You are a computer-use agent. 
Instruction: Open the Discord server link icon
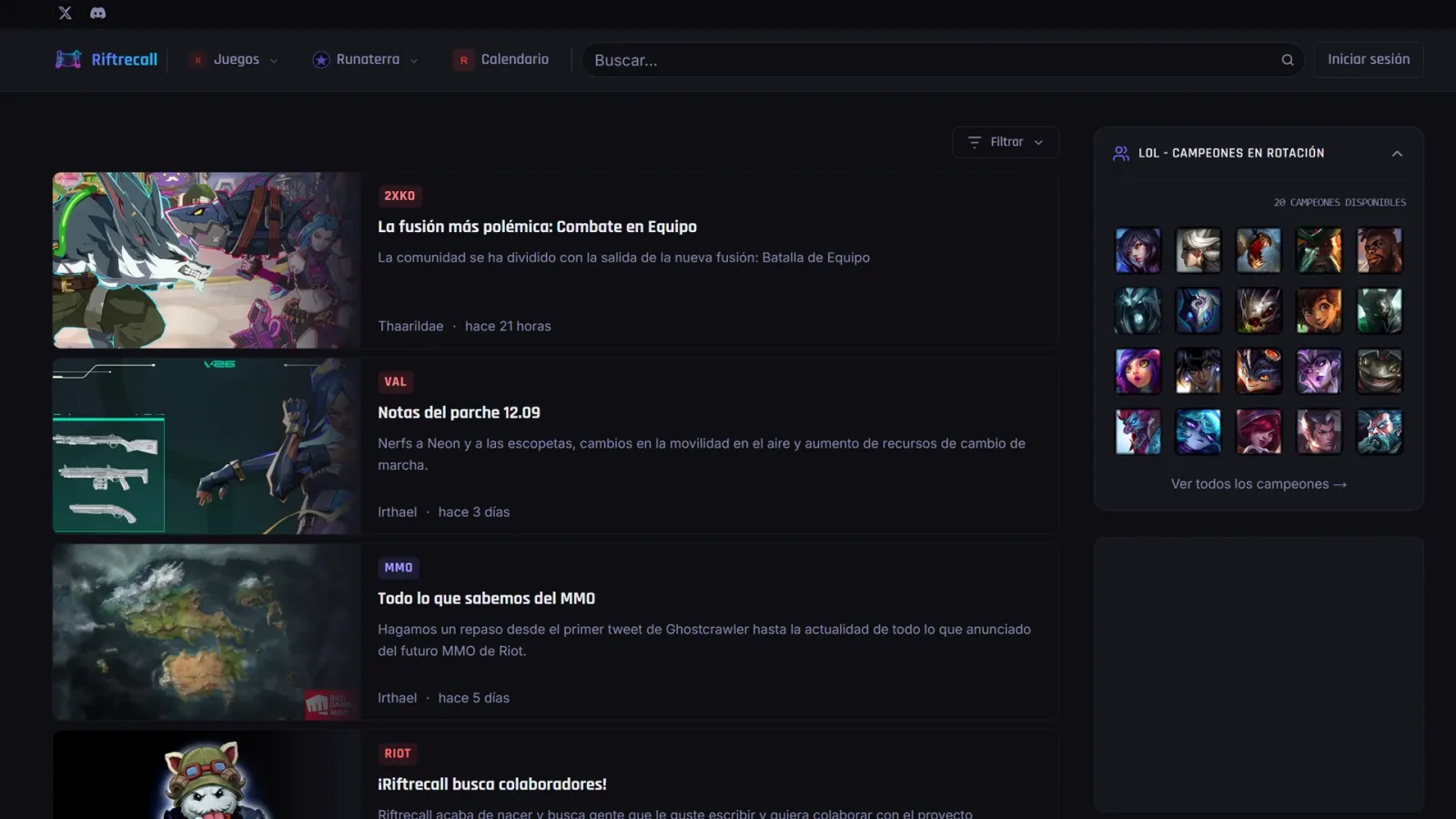(98, 13)
